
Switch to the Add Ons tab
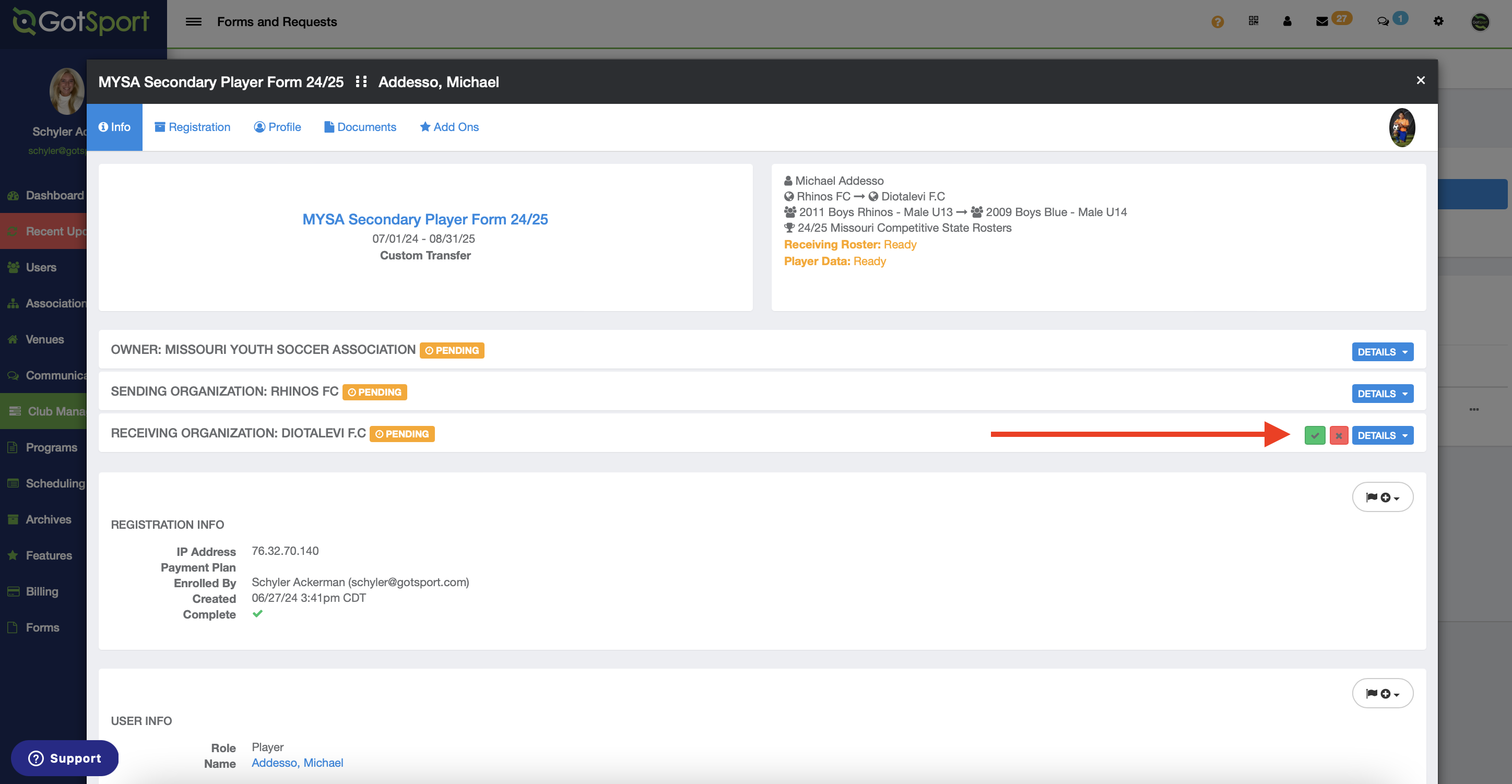[x=450, y=127]
